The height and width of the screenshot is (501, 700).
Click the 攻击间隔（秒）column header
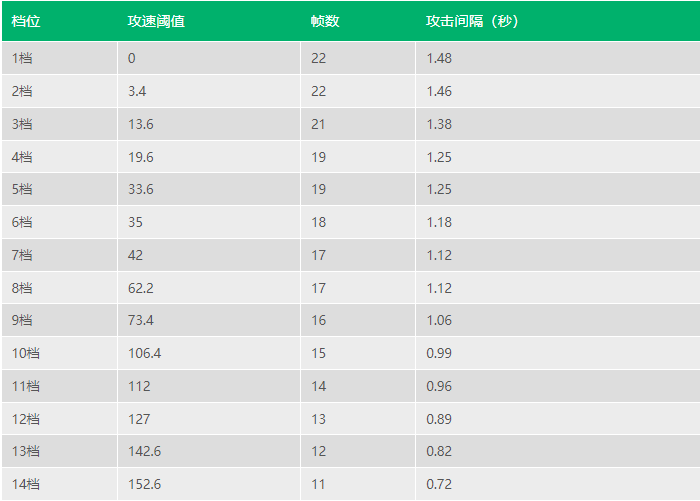tap(471, 21)
